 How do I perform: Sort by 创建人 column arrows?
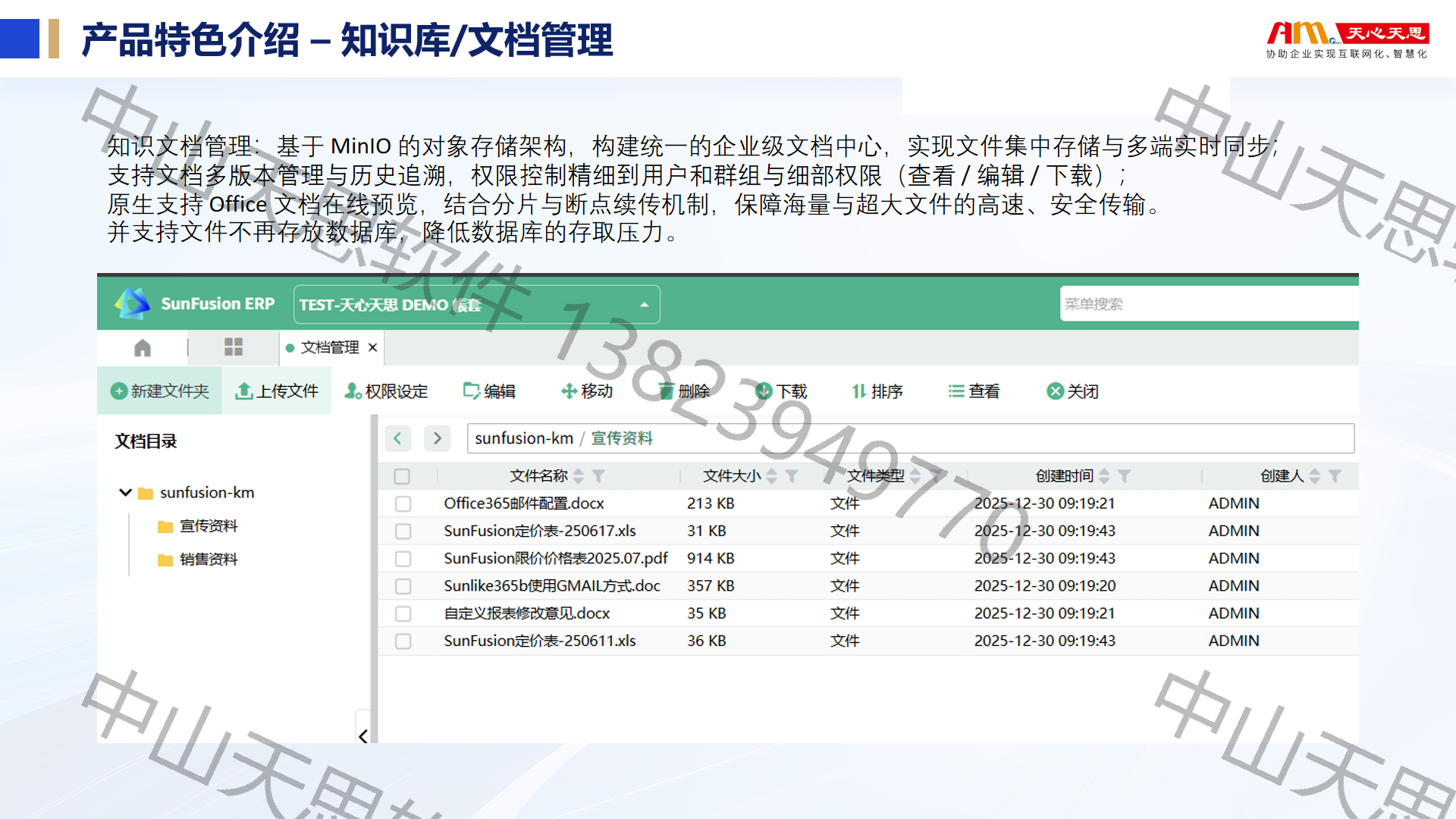(1315, 476)
